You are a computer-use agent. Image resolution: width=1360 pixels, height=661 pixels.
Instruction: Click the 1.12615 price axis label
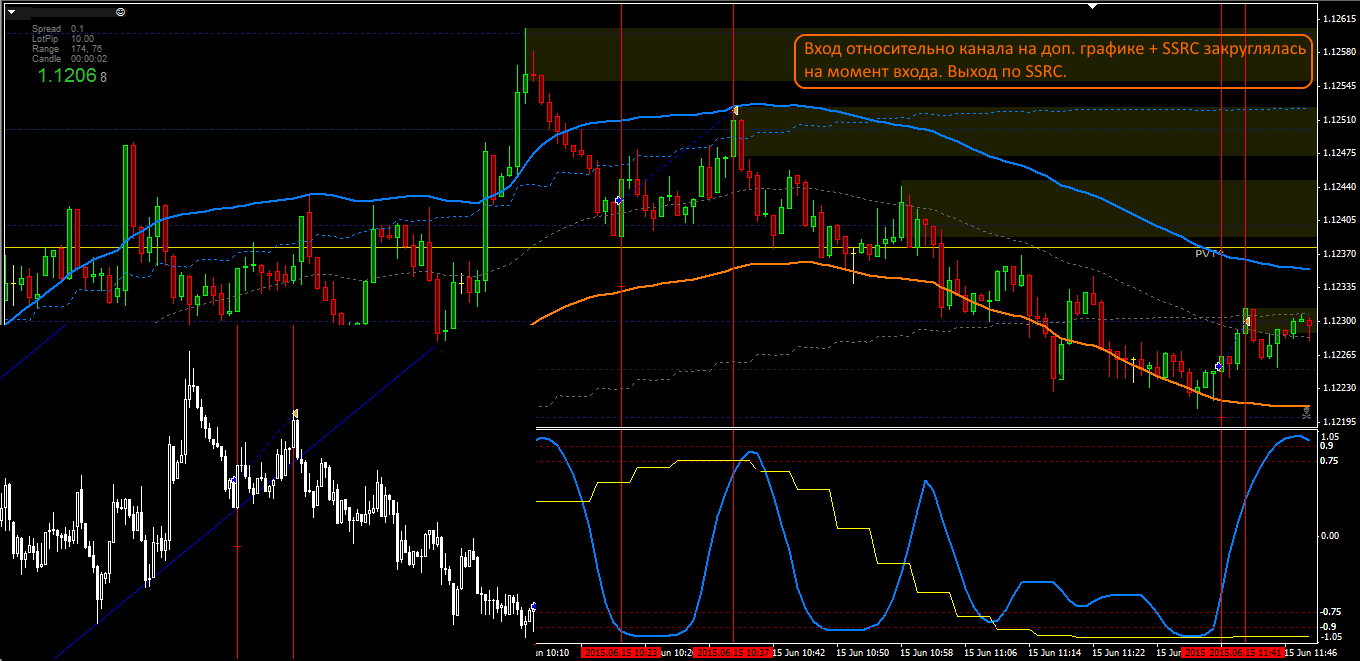click(x=1338, y=18)
